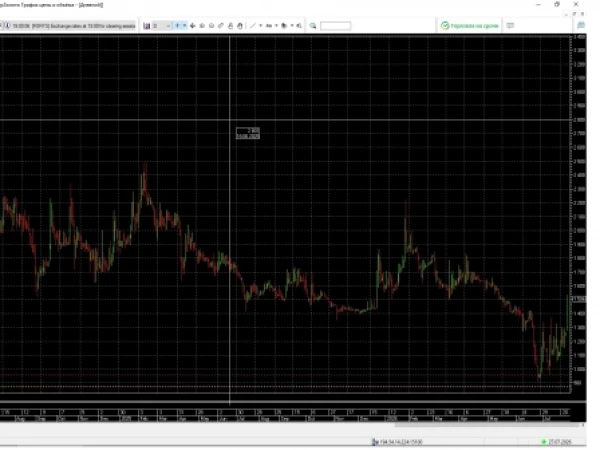Screen dimensions: 600x450
Task: Select the shape fill drawing tool
Action: tap(284, 26)
